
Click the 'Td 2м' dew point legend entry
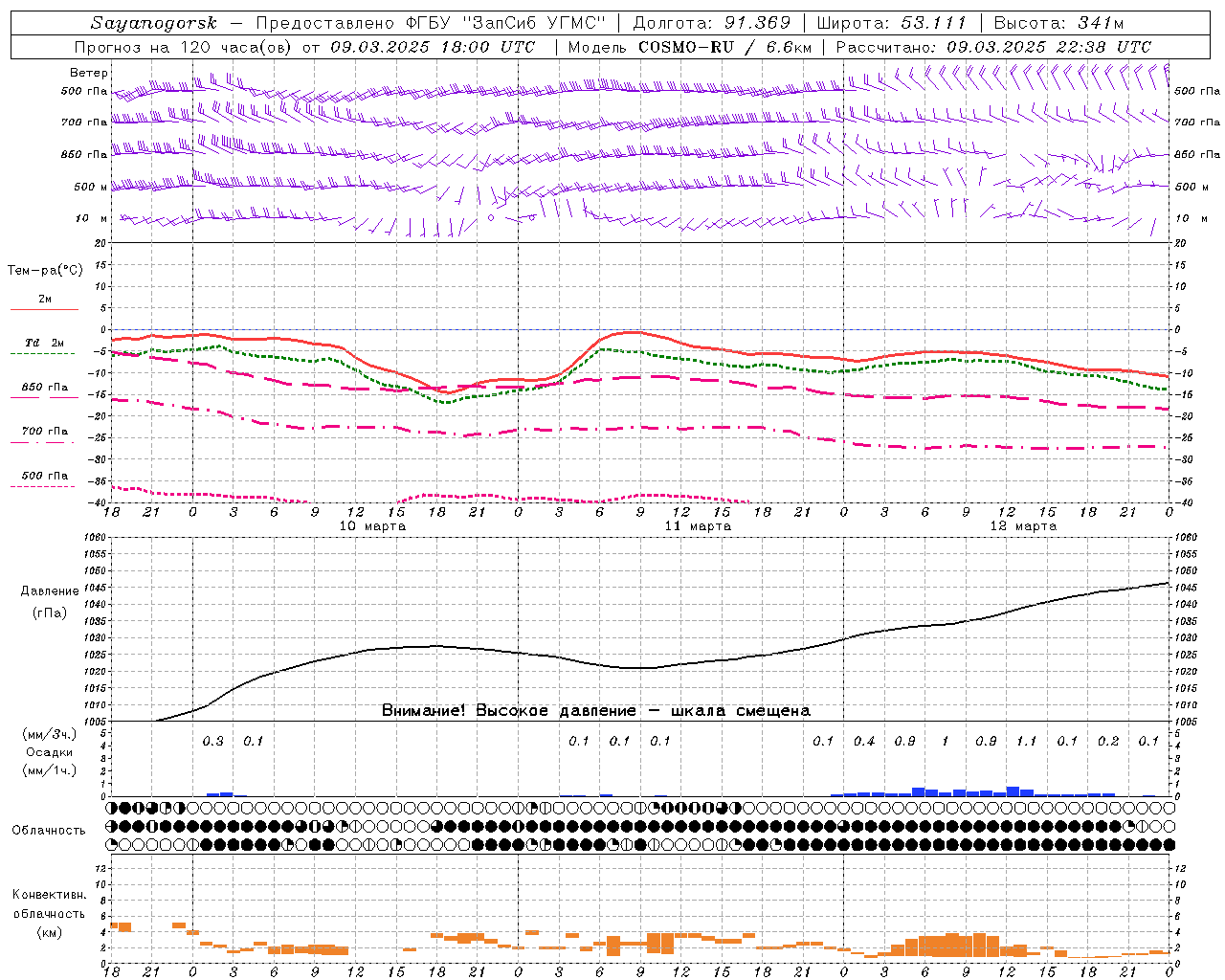coord(45,343)
